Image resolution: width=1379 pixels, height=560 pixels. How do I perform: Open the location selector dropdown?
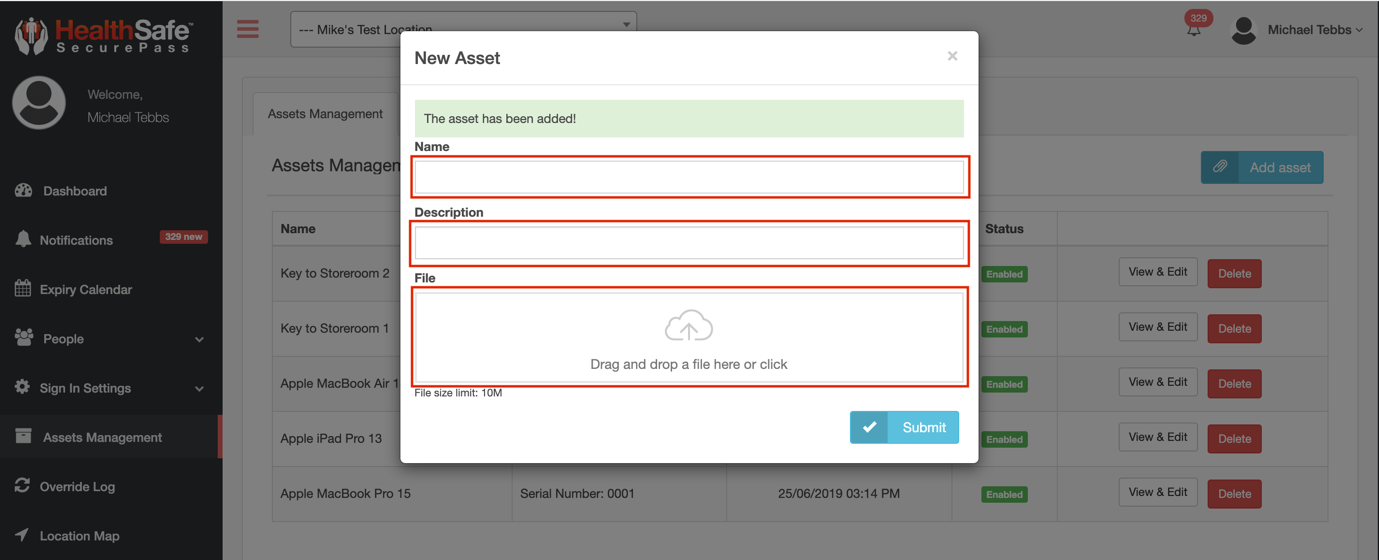point(463,29)
